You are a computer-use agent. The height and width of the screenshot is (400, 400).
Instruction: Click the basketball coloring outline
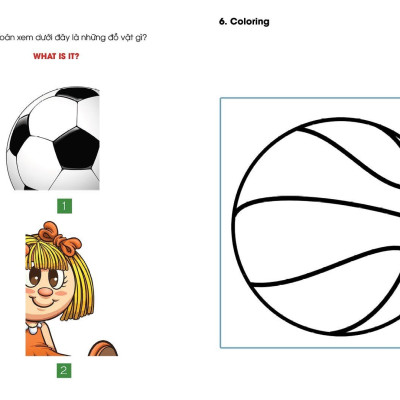click(x=316, y=227)
